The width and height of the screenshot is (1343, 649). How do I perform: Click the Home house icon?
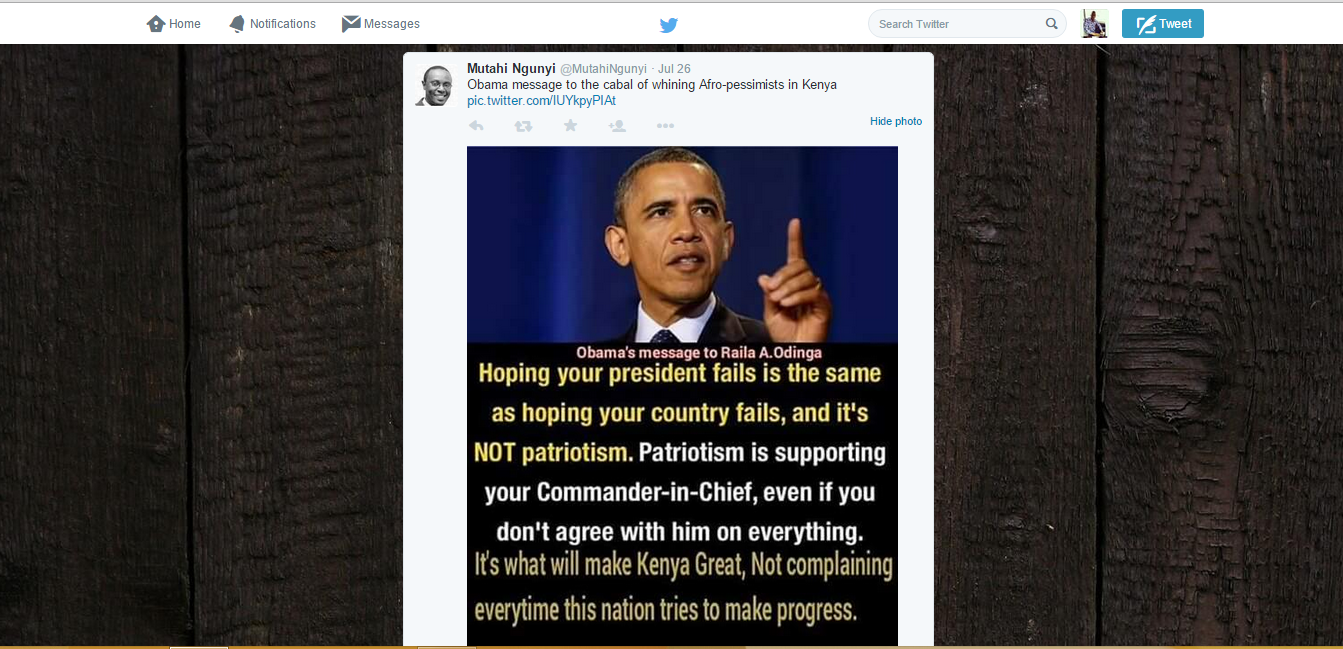point(155,24)
